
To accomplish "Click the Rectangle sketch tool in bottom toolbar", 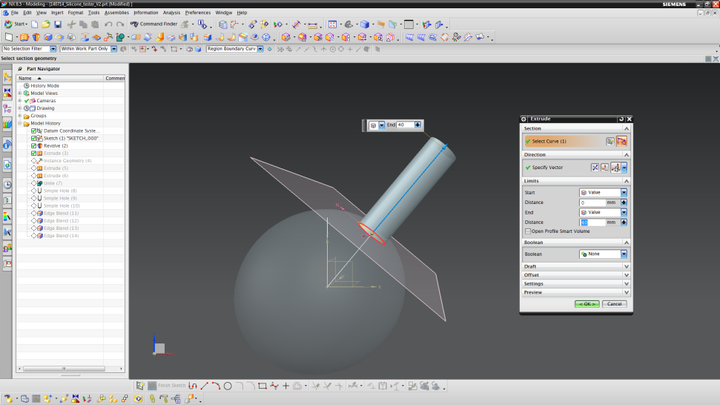I will point(262,386).
